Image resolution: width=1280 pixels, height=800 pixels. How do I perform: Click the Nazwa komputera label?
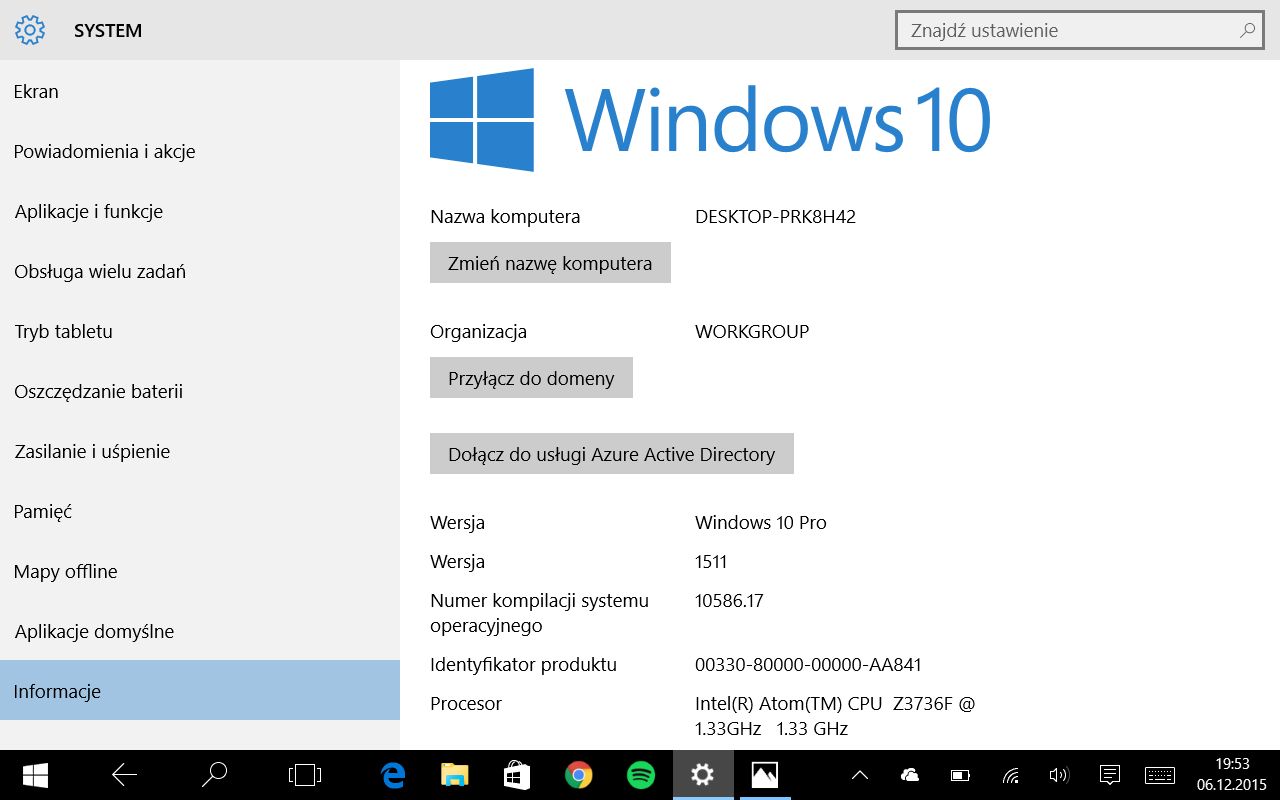(x=505, y=216)
